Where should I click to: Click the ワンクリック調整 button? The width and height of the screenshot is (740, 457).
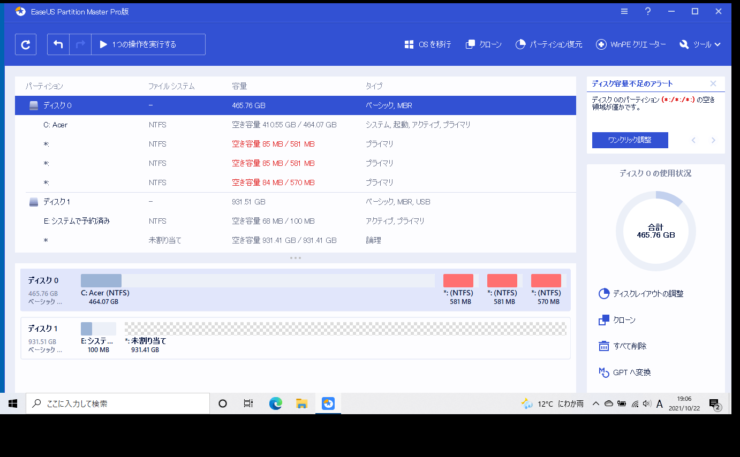point(630,140)
